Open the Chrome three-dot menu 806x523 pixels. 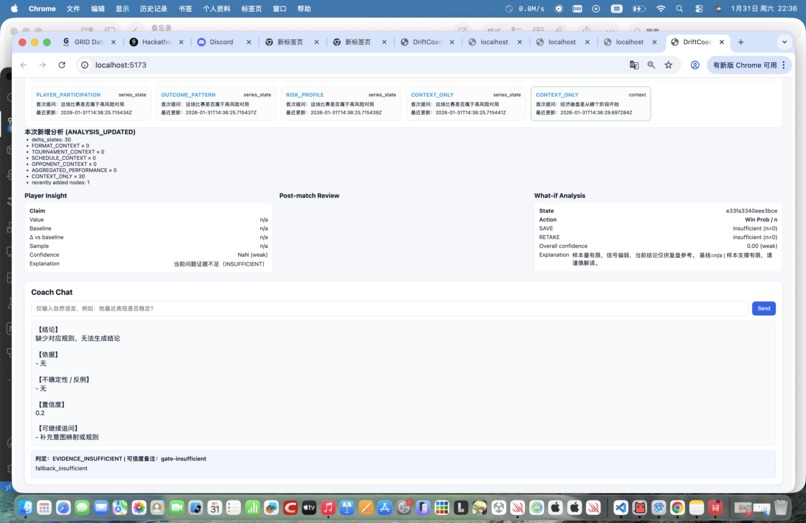783,65
